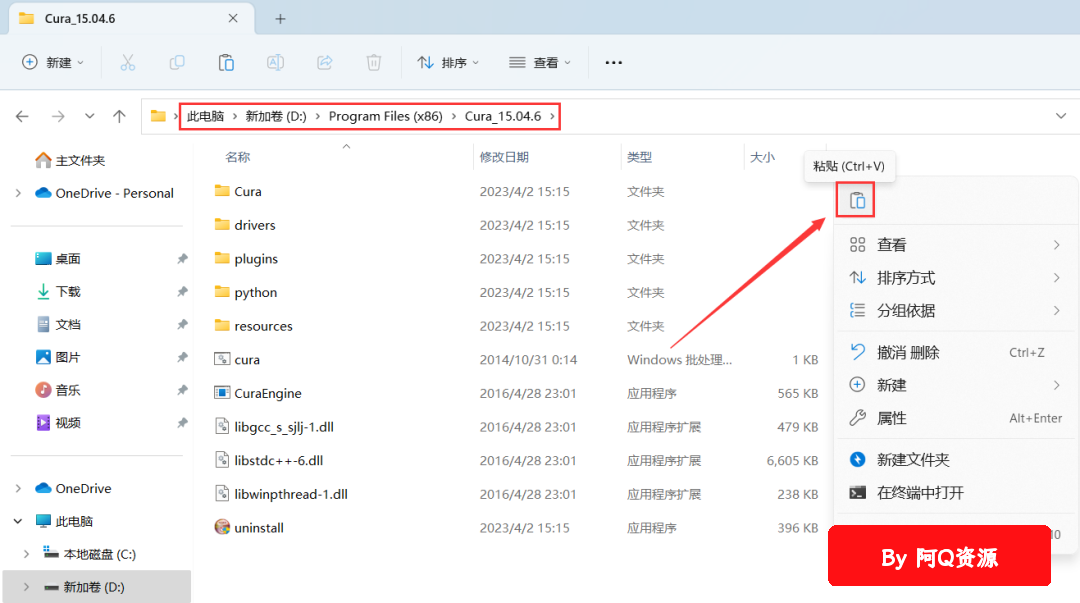
Task: Open 图片 pictures in sidebar
Action: [x=58, y=357]
